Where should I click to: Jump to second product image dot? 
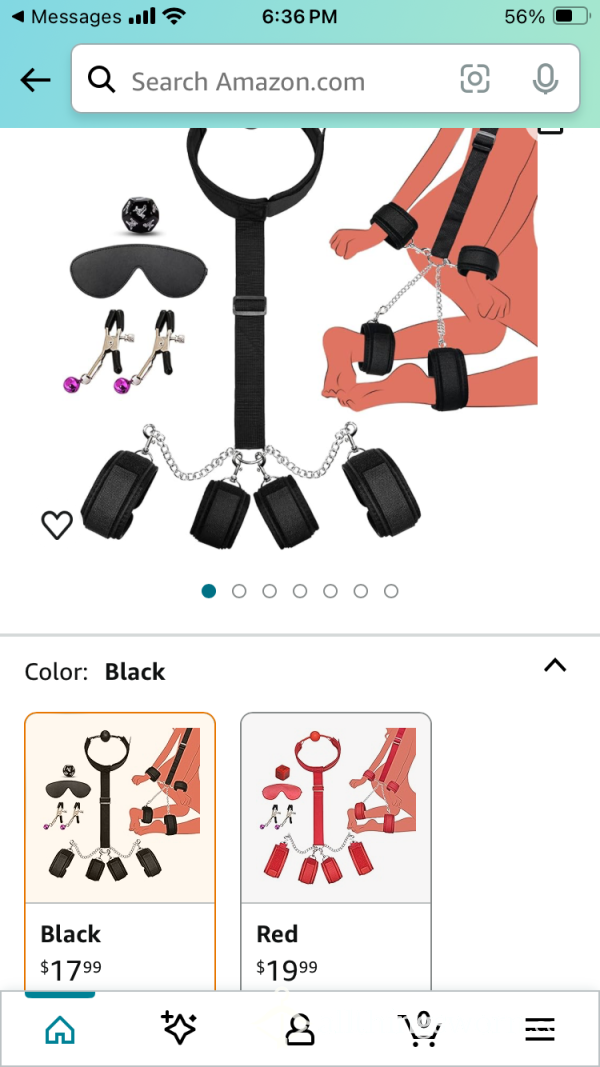click(x=239, y=591)
